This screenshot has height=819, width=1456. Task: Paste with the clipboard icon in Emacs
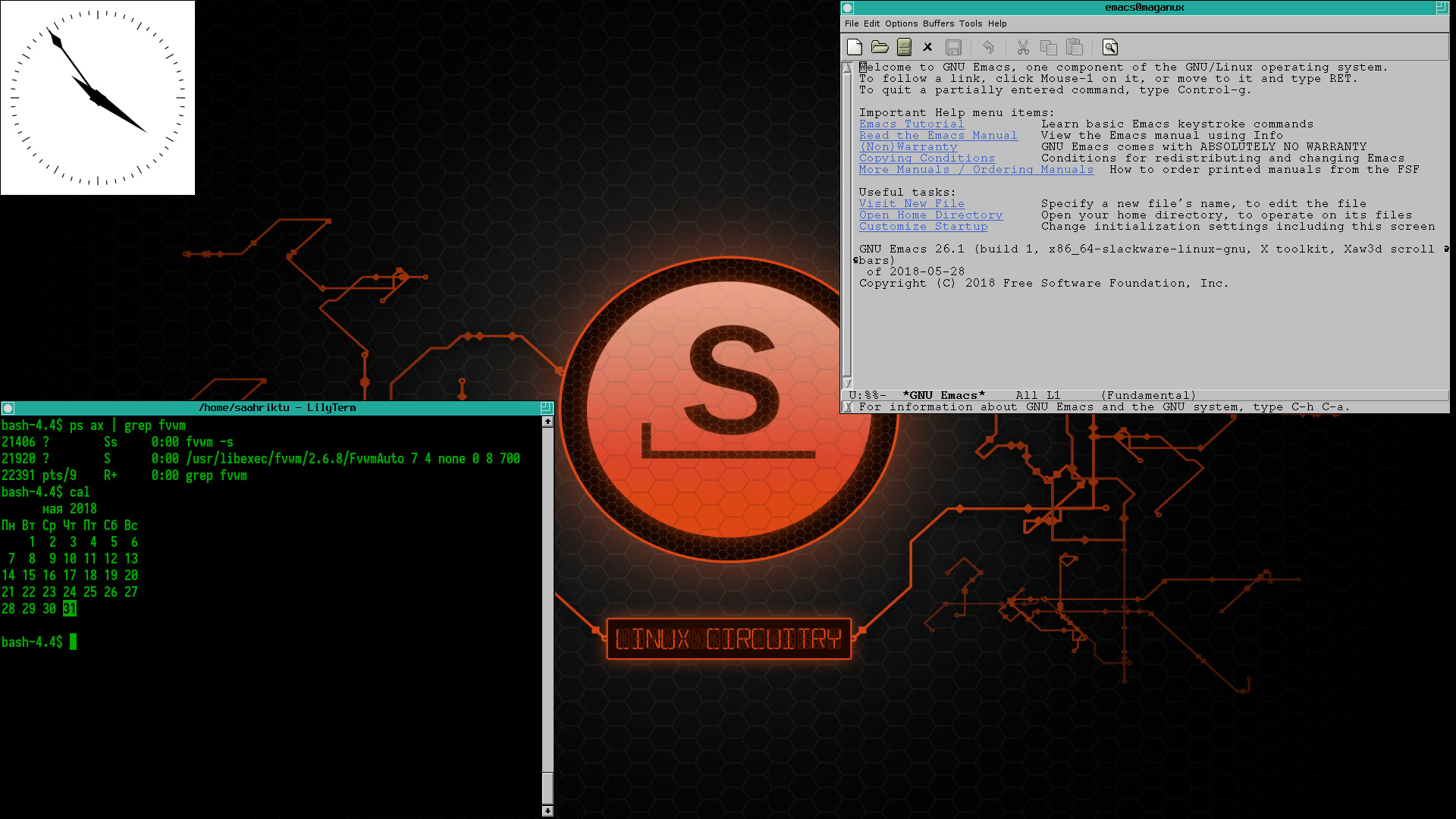(1075, 47)
